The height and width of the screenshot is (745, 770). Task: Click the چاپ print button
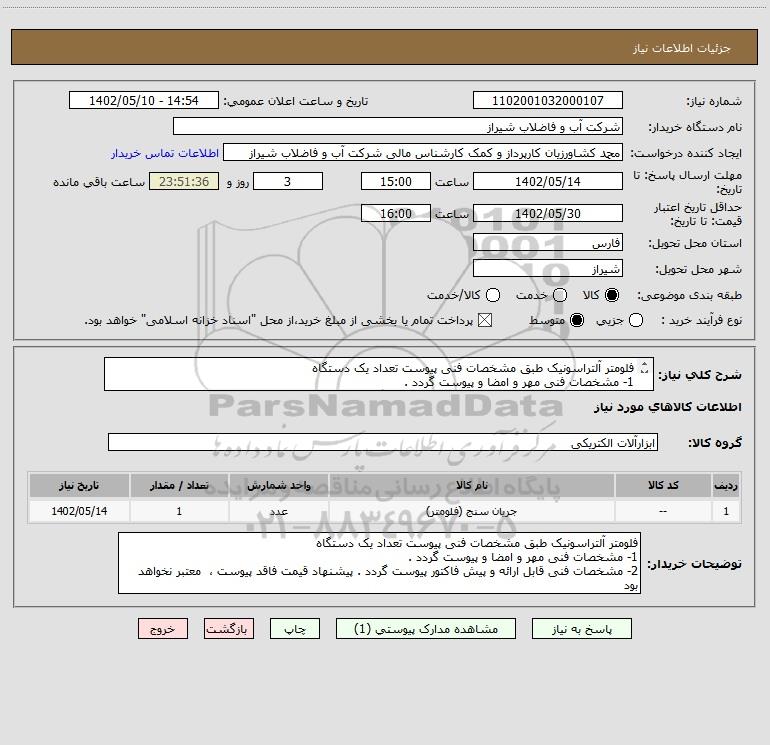(x=295, y=629)
